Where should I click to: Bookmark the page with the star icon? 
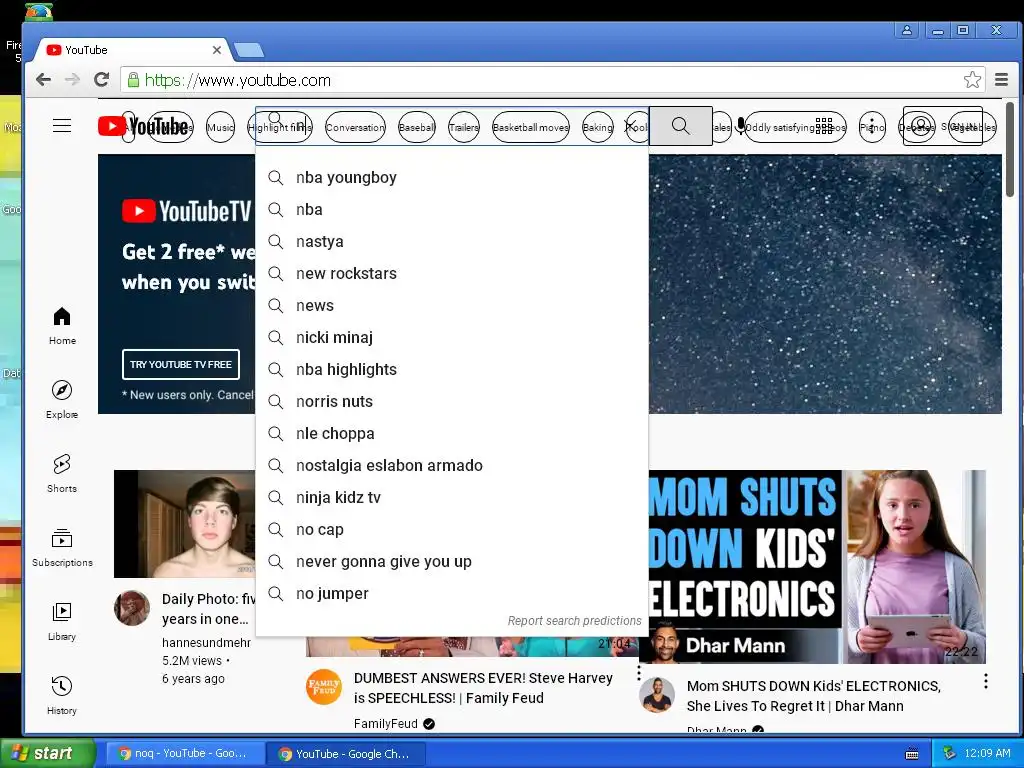[972, 80]
